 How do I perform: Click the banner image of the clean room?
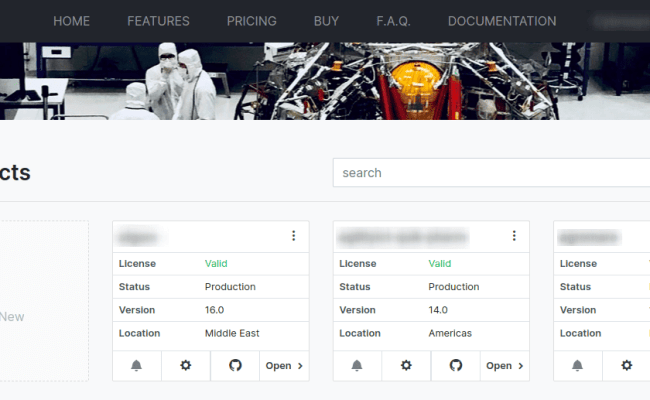[325, 81]
